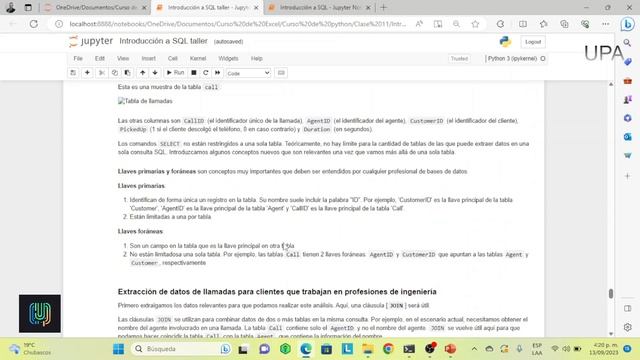Activate read aloud in address bar

click(x=419, y=24)
